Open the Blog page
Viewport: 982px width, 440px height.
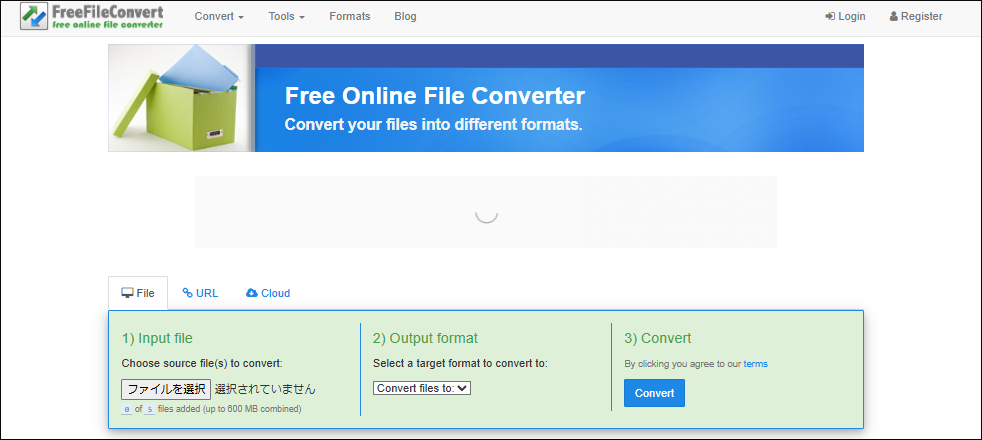pos(405,16)
